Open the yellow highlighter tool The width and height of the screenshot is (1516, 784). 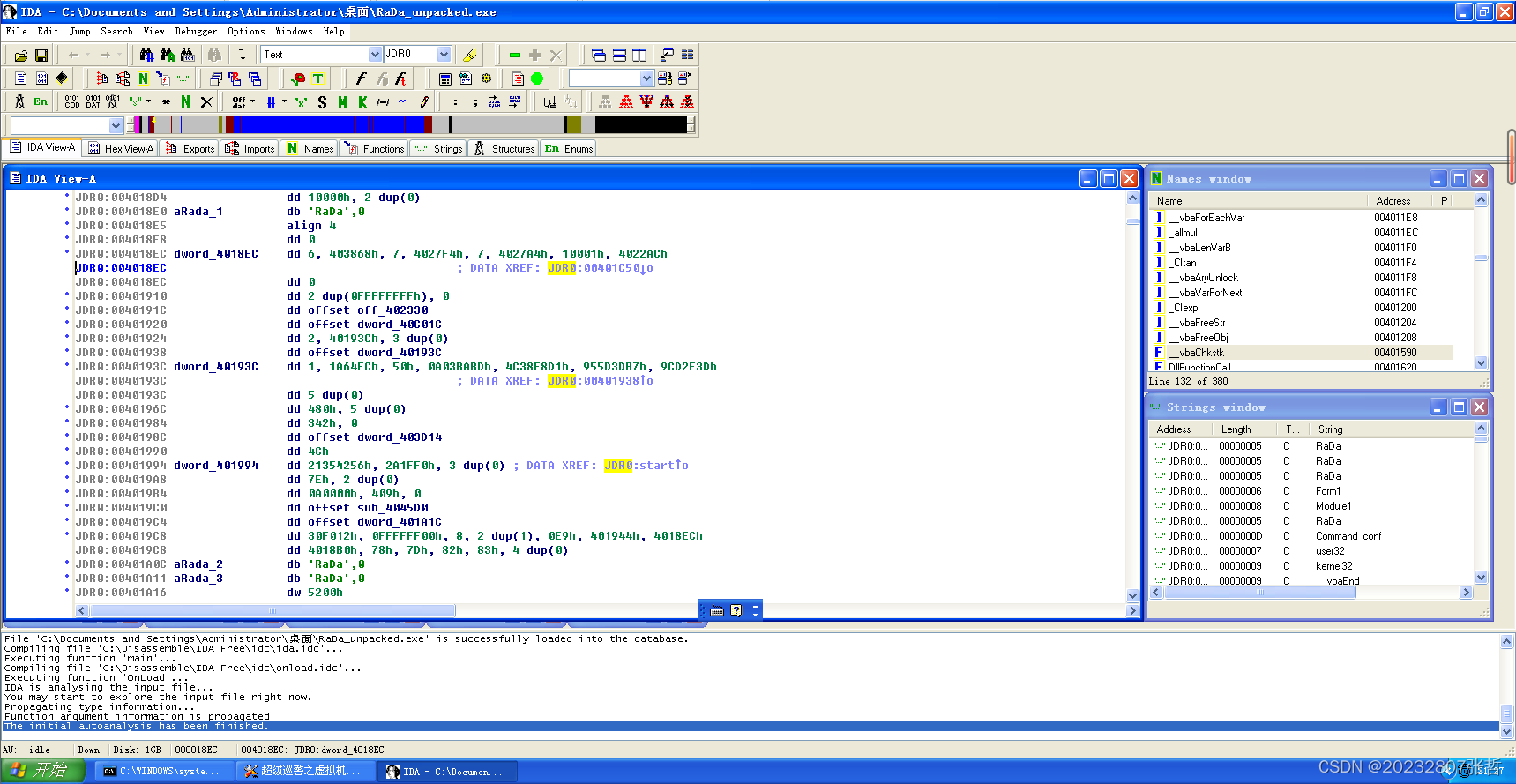tap(470, 55)
